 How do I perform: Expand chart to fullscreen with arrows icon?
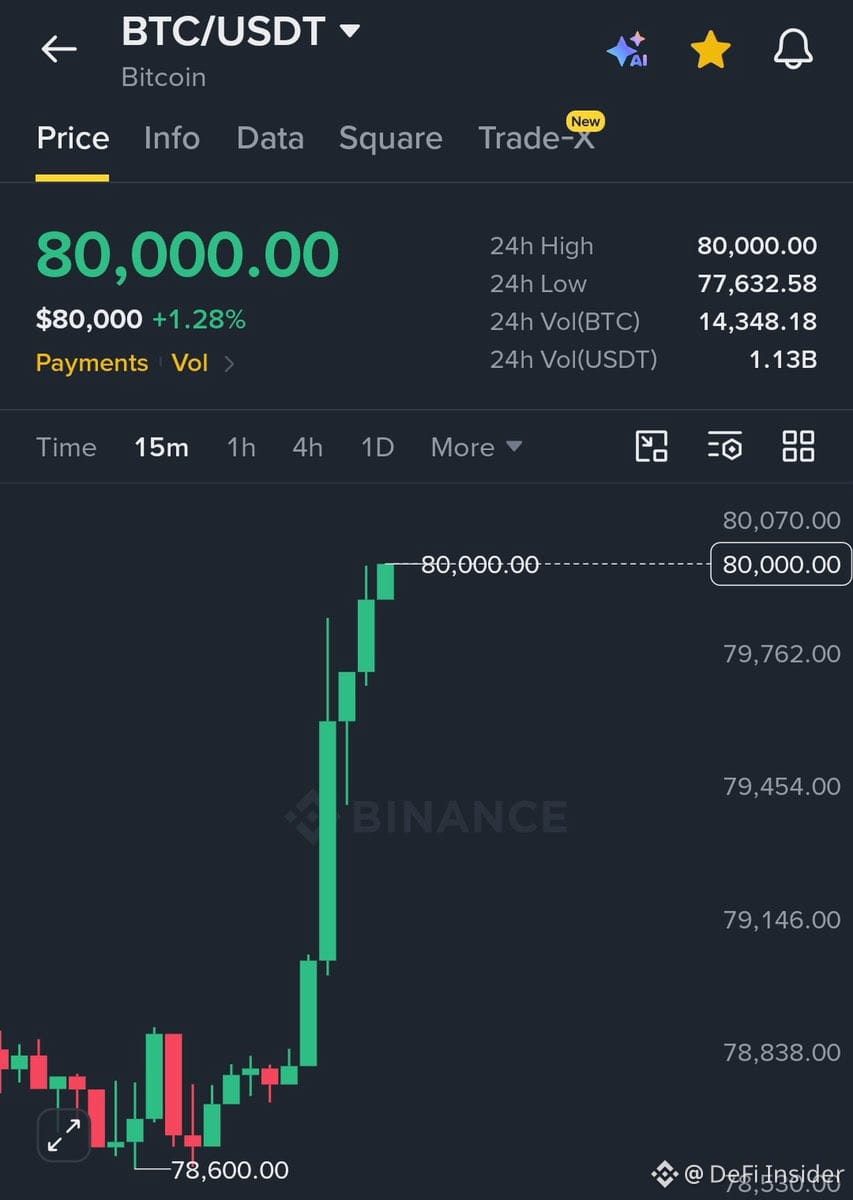pos(64,1135)
